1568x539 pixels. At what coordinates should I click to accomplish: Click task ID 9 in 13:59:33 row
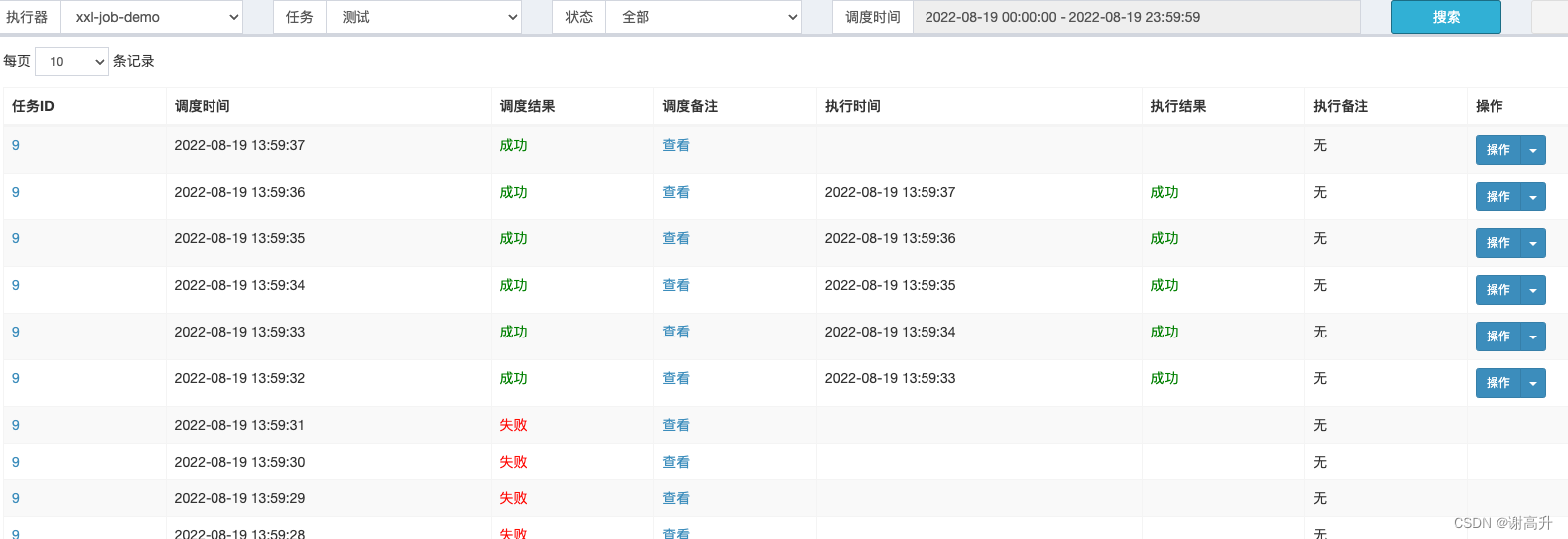coord(16,332)
